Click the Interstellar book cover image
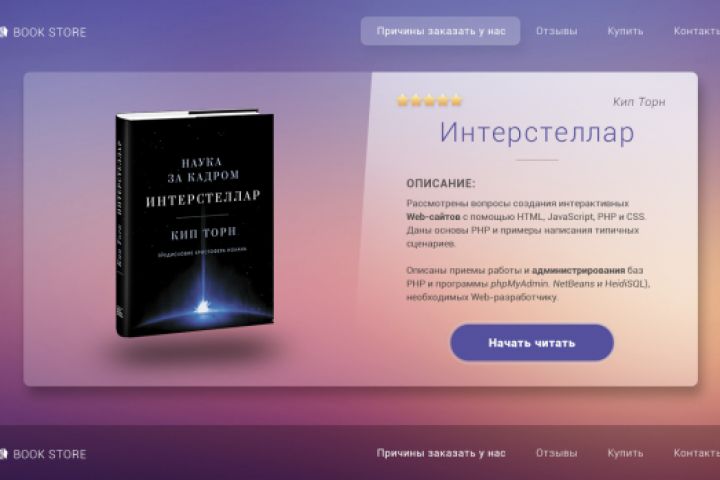 (x=195, y=223)
